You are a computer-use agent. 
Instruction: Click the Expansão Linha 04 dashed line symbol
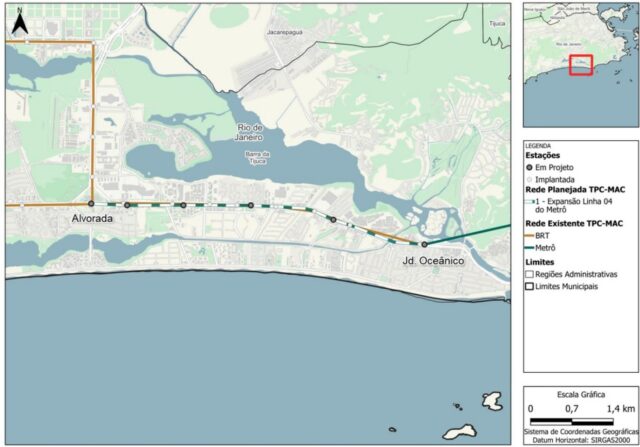click(x=530, y=201)
